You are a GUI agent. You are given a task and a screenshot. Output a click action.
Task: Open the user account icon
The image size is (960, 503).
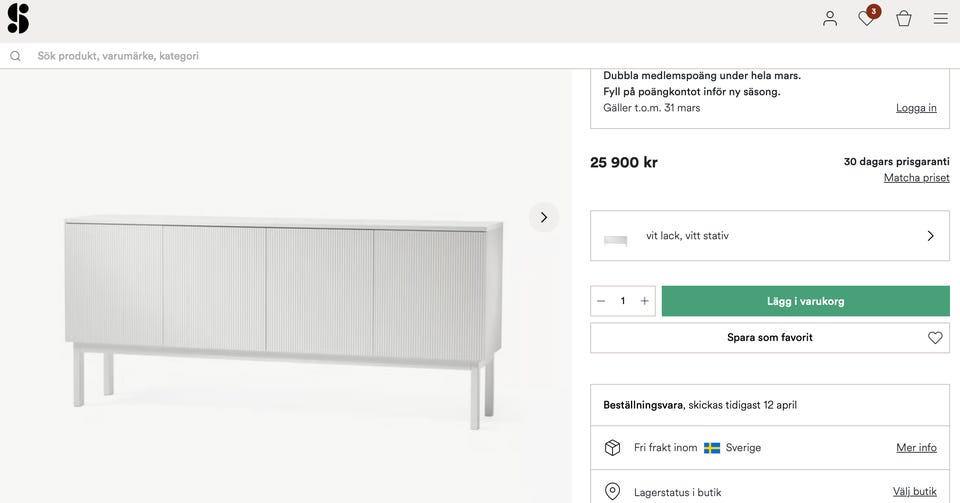point(830,18)
